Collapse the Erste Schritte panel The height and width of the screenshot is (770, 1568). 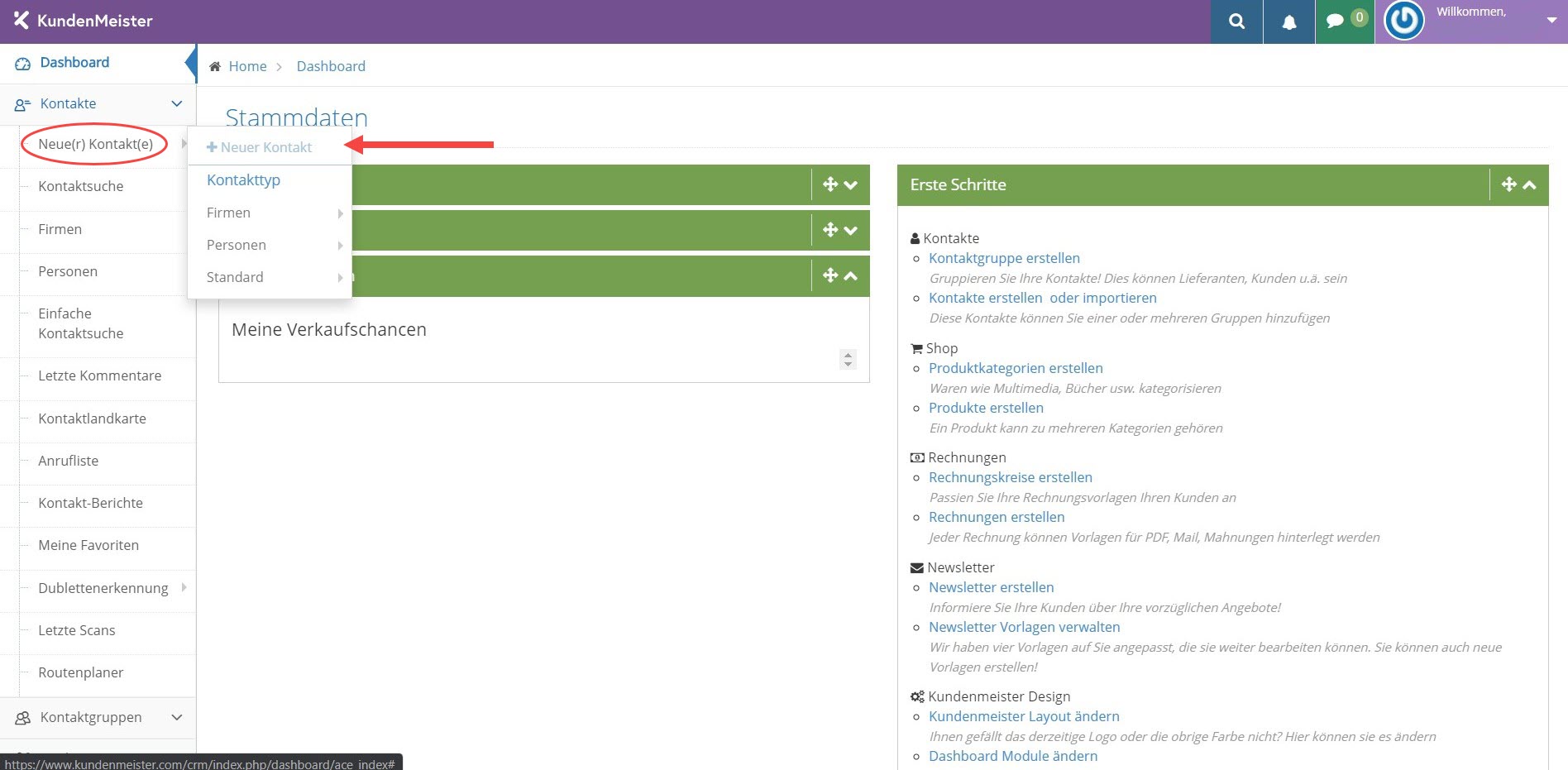pyautogui.click(x=1530, y=185)
